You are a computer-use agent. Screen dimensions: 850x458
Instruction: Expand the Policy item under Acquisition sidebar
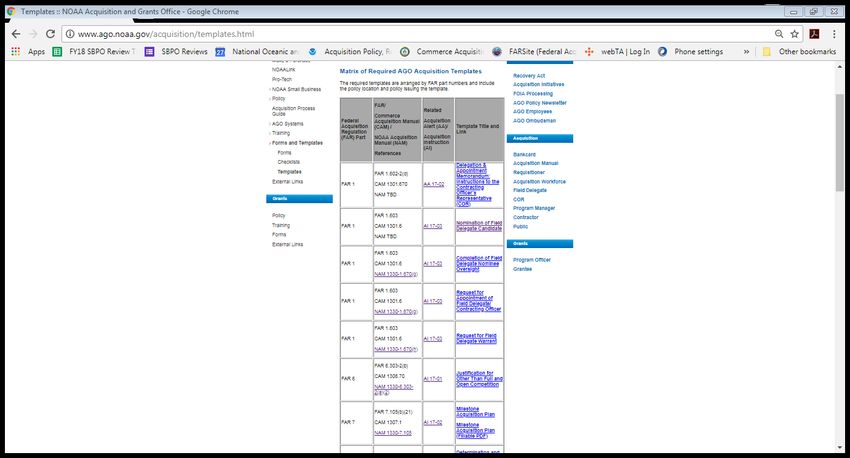pyautogui.click(x=278, y=99)
